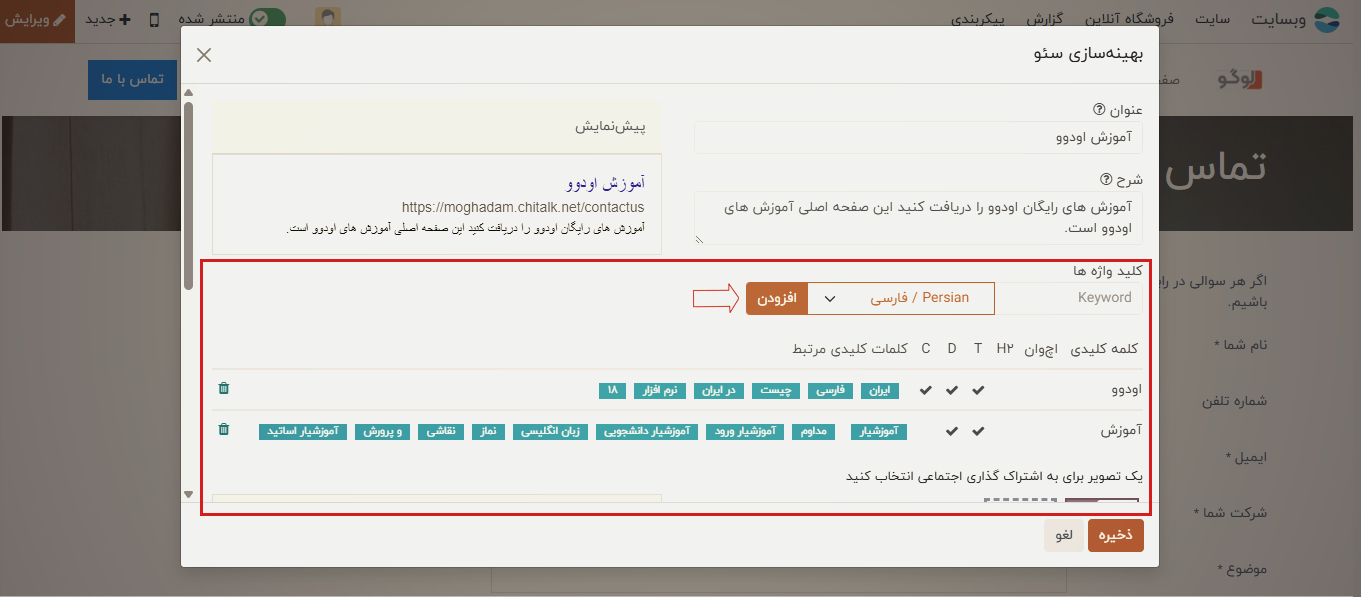Viewport: 1361px width, 597px height.
Task: Click the preview URL moghadam.chitalk.net/contactus
Action: pyautogui.click(x=523, y=207)
